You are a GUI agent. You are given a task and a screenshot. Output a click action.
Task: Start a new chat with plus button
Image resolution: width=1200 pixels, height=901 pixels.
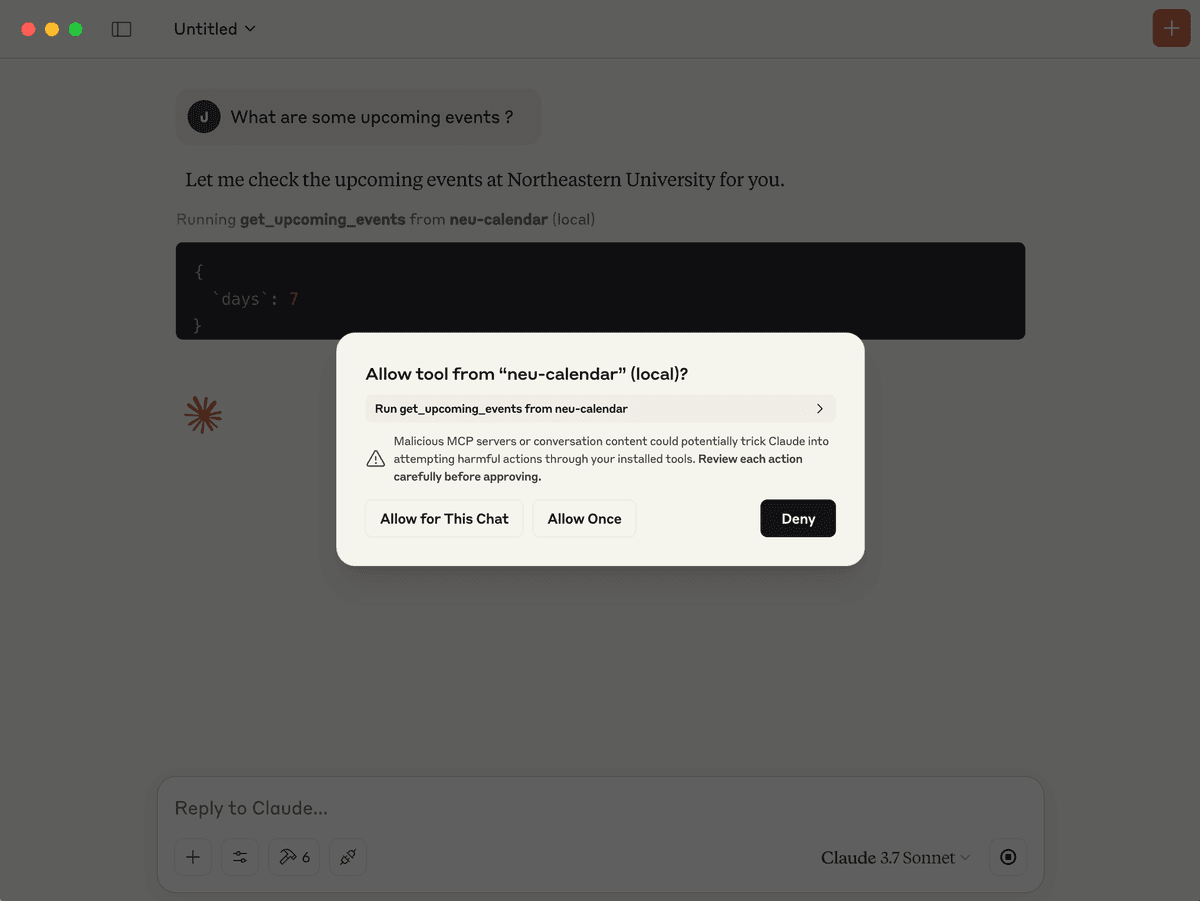[1171, 29]
